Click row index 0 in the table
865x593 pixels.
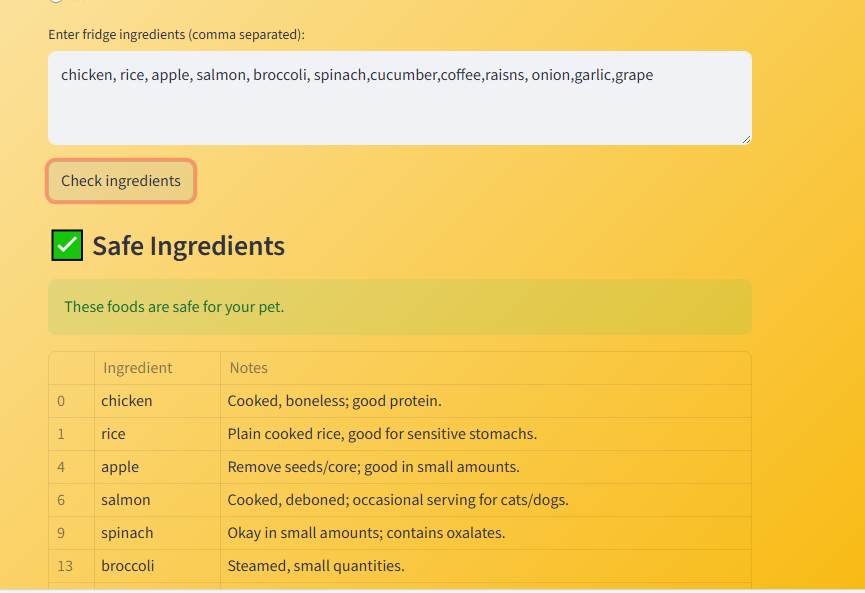click(60, 400)
